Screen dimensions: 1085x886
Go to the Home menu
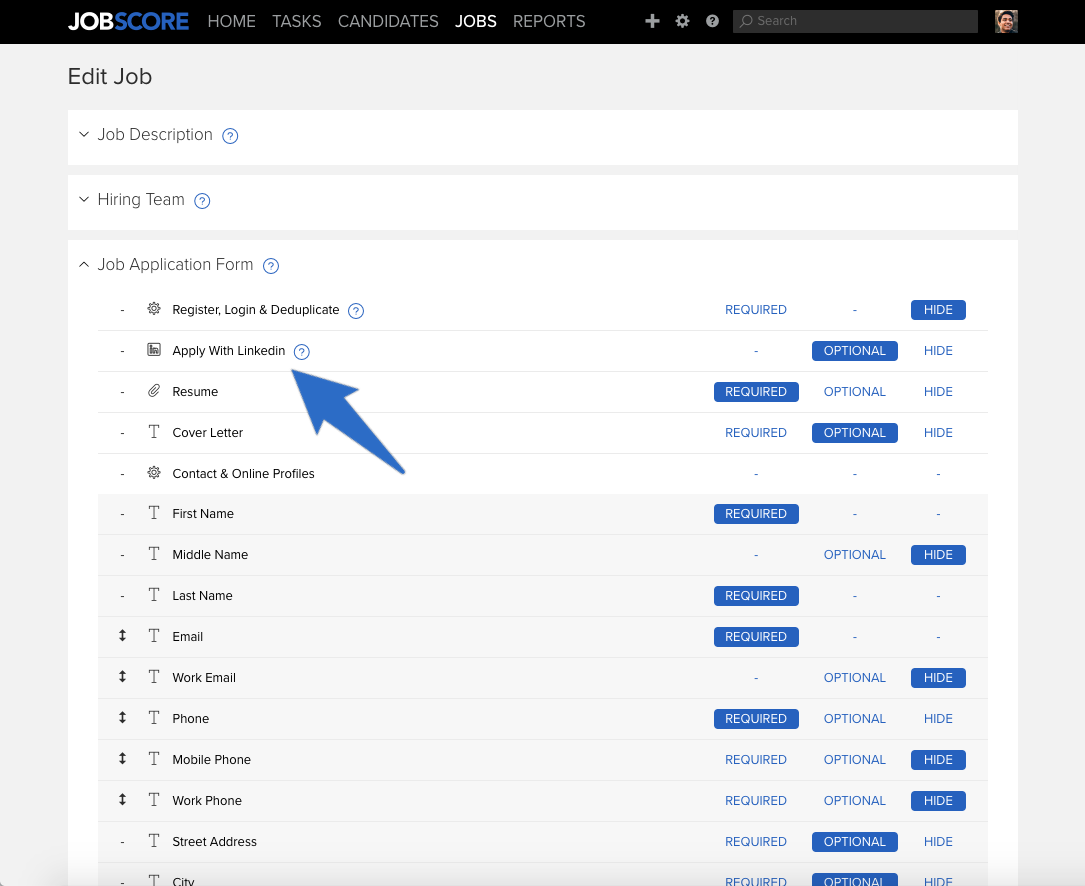(232, 21)
